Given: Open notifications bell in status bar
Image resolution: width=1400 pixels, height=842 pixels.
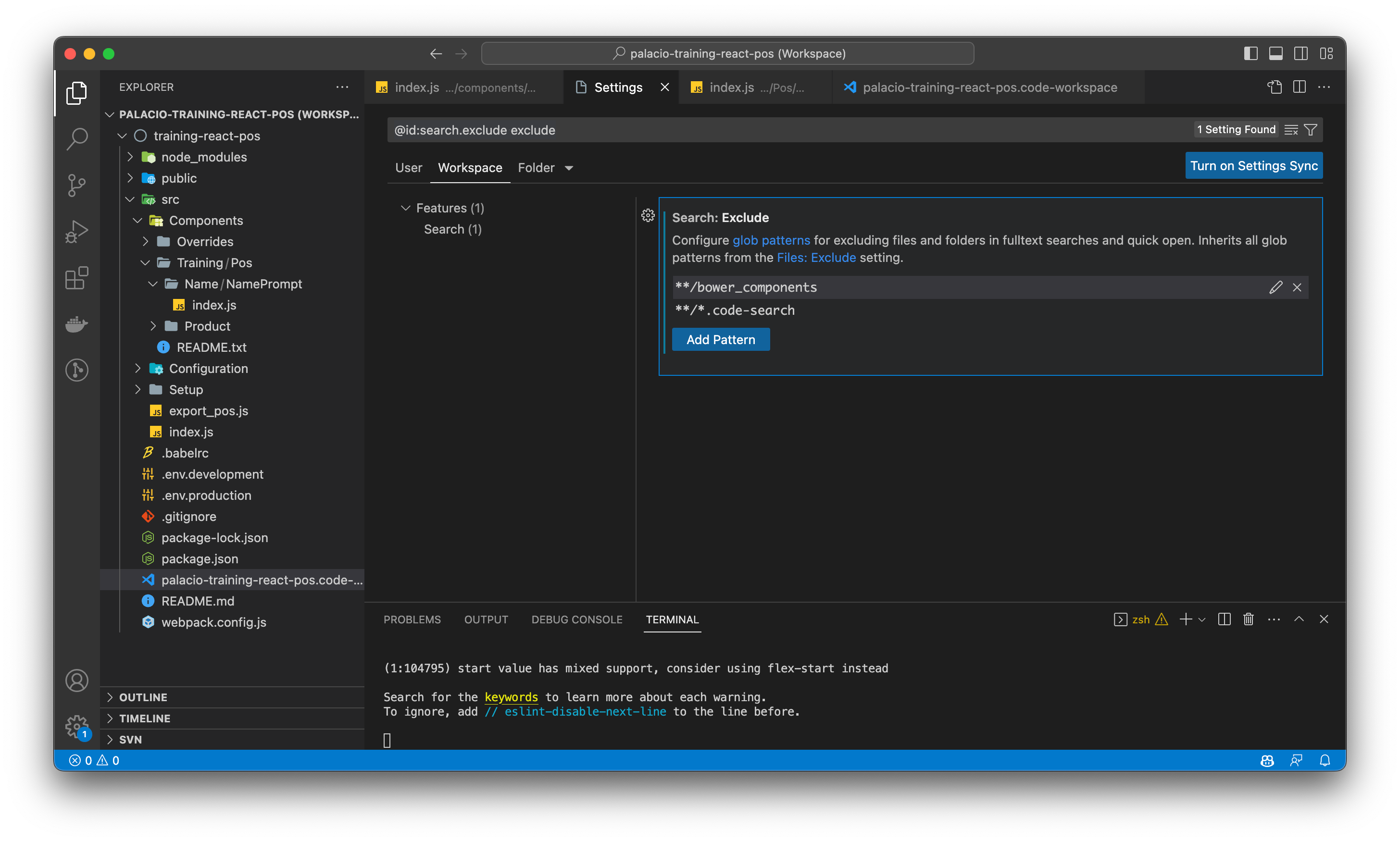Looking at the screenshot, I should 1325,760.
